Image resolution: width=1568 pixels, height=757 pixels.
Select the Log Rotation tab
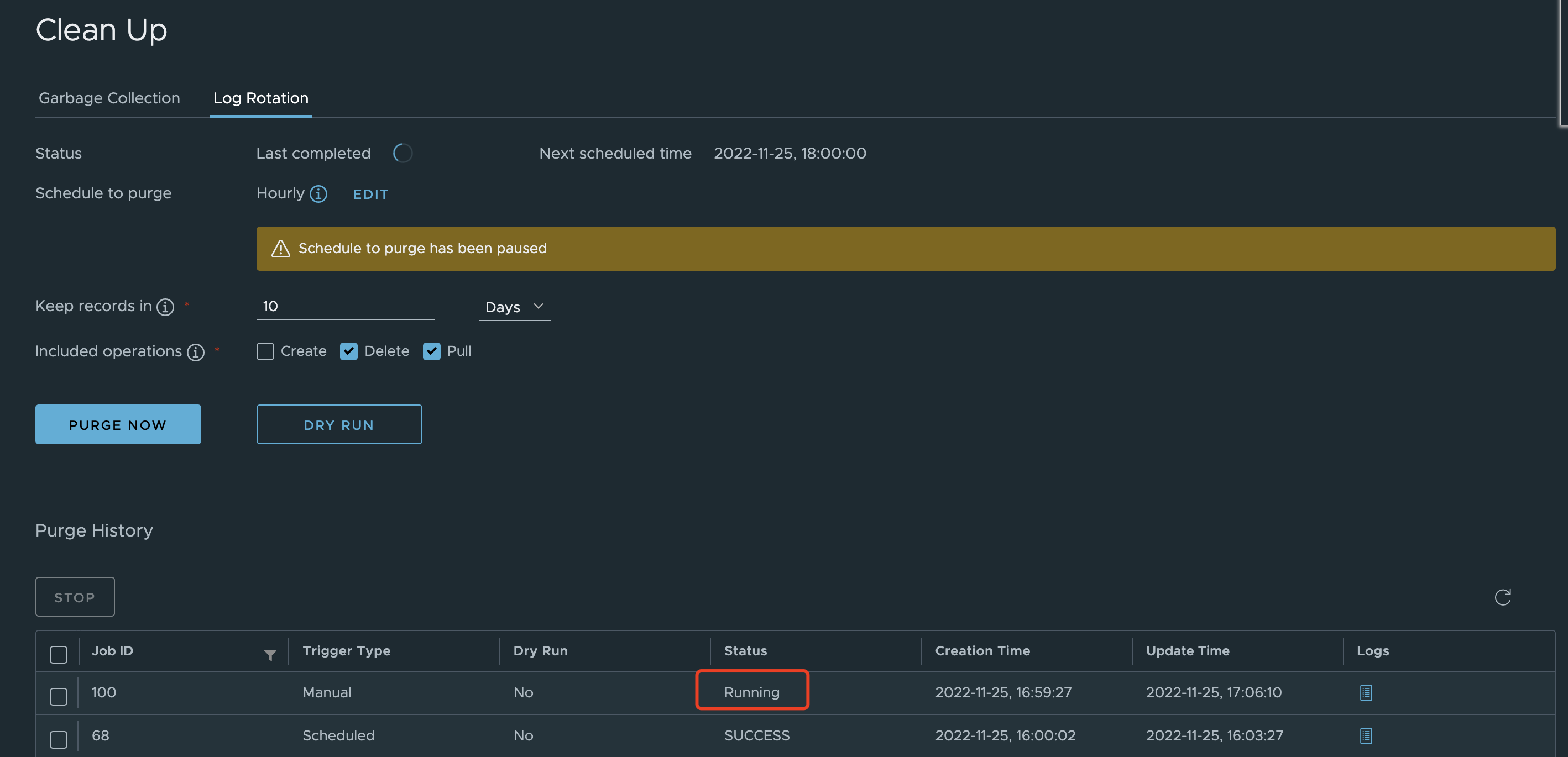(260, 98)
